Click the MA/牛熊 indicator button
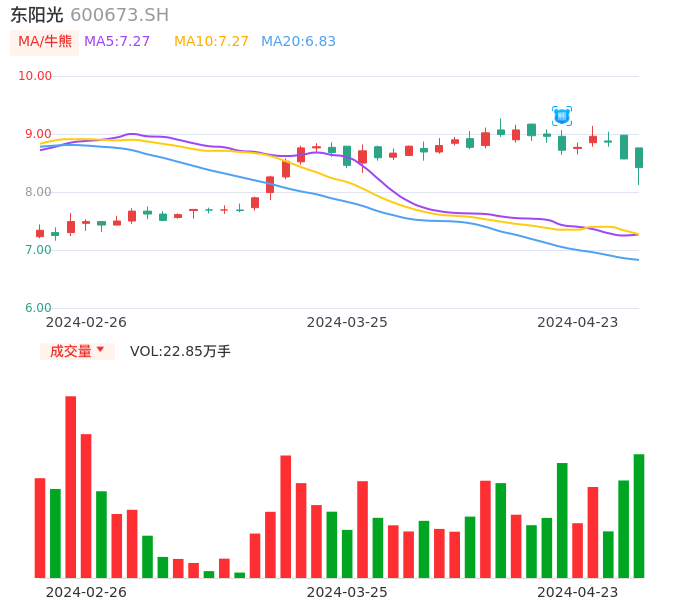The image size is (686, 606). tap(45, 42)
